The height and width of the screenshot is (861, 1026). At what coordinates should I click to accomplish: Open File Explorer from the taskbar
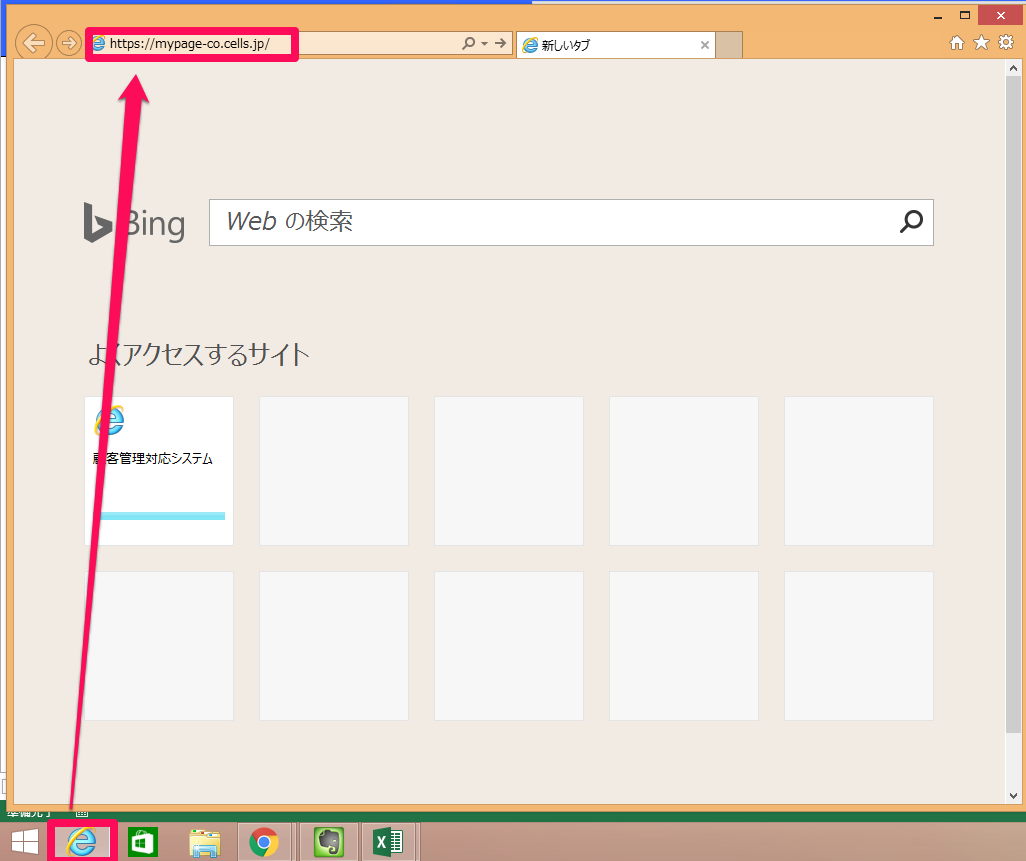[x=204, y=843]
